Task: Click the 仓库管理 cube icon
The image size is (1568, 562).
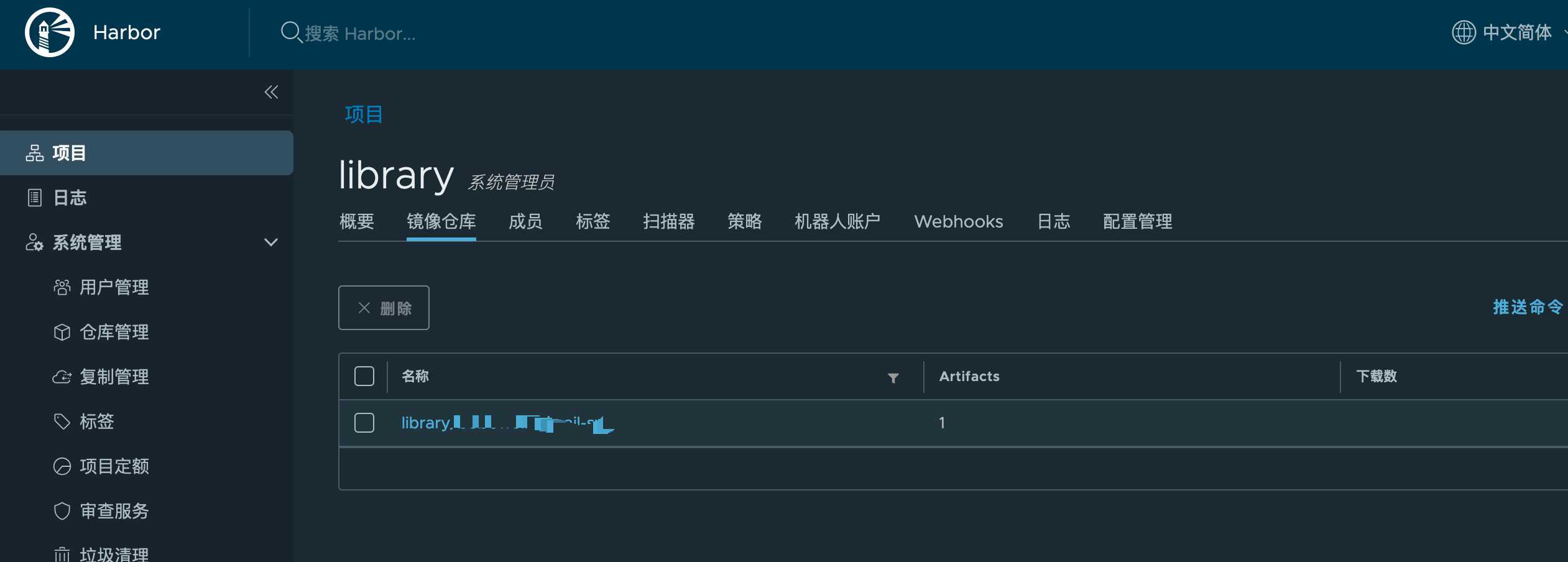Action: 62,332
